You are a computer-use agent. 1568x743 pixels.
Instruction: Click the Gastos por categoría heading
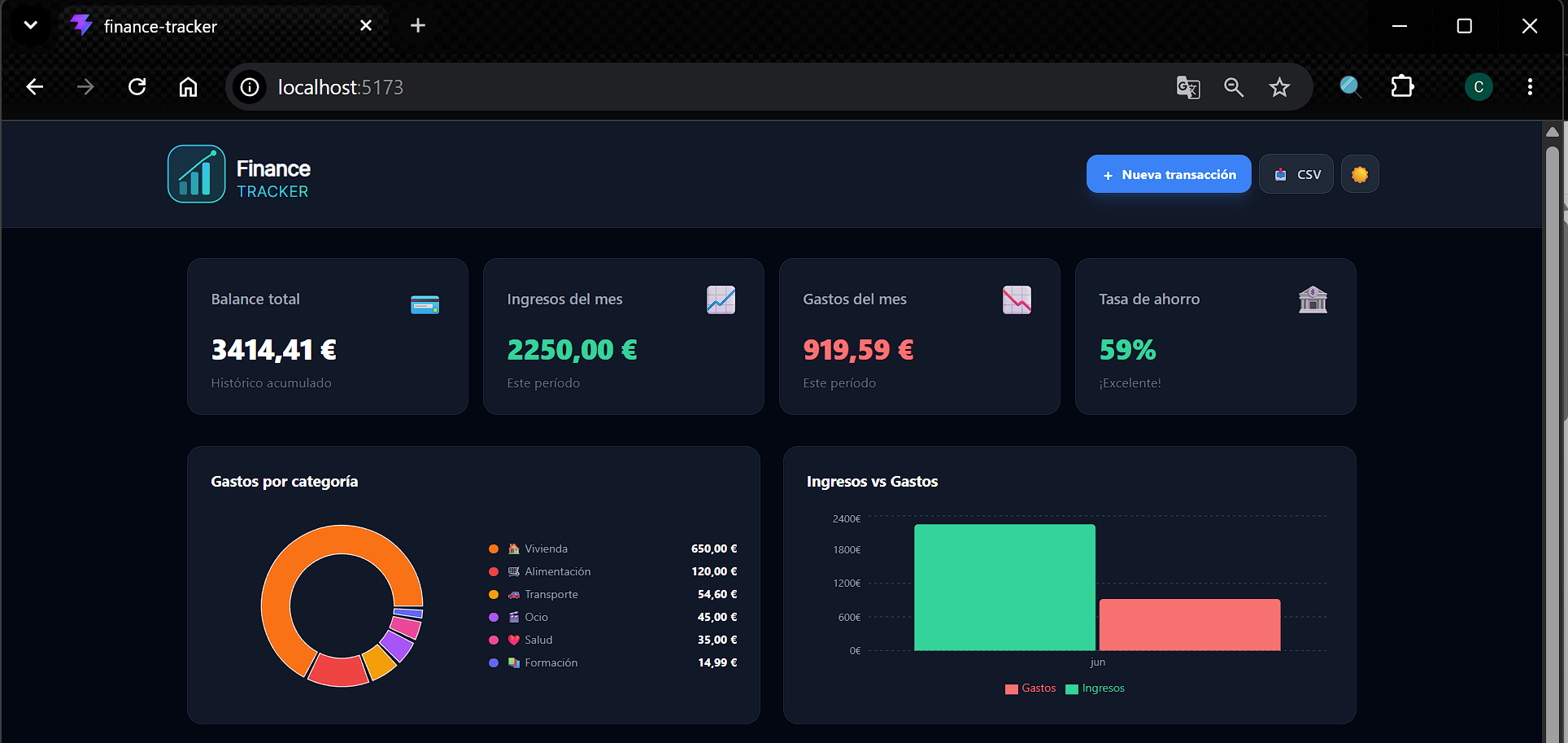pyautogui.click(x=285, y=482)
